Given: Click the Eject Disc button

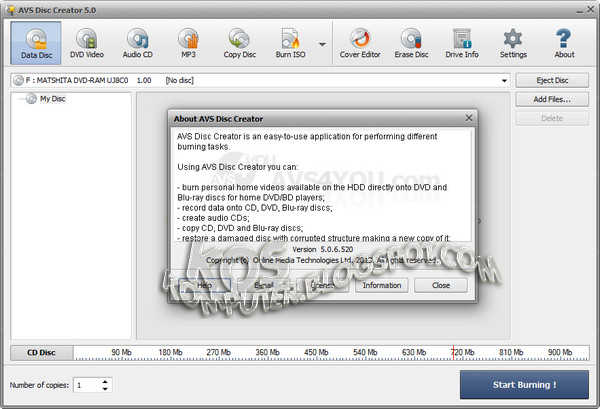Looking at the screenshot, I should click(x=552, y=80).
